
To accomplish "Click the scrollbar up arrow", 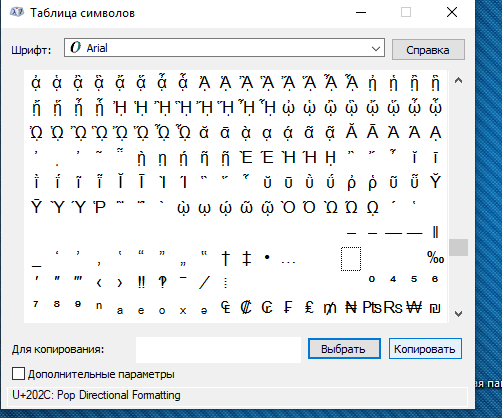I will (458, 80).
